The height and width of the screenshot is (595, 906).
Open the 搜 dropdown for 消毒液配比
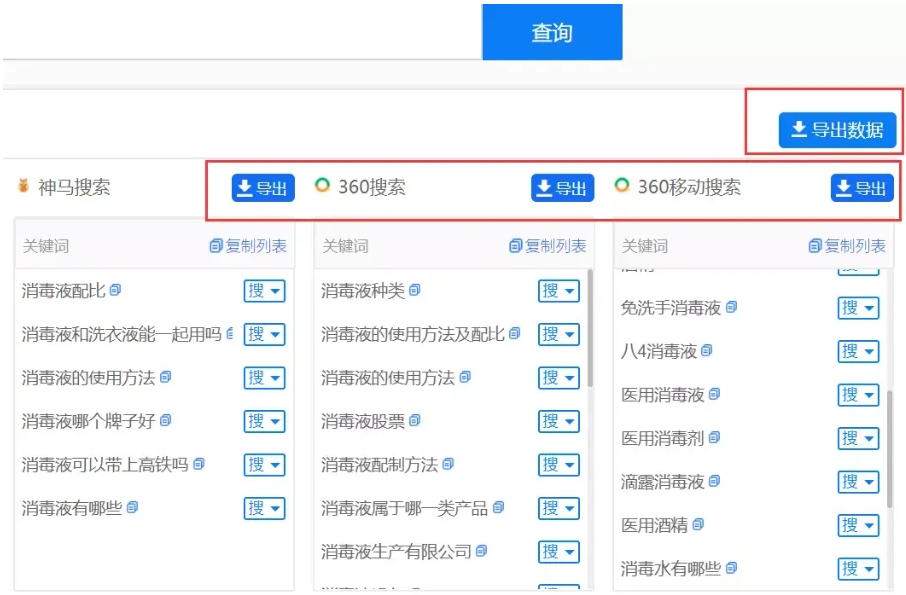(265, 291)
